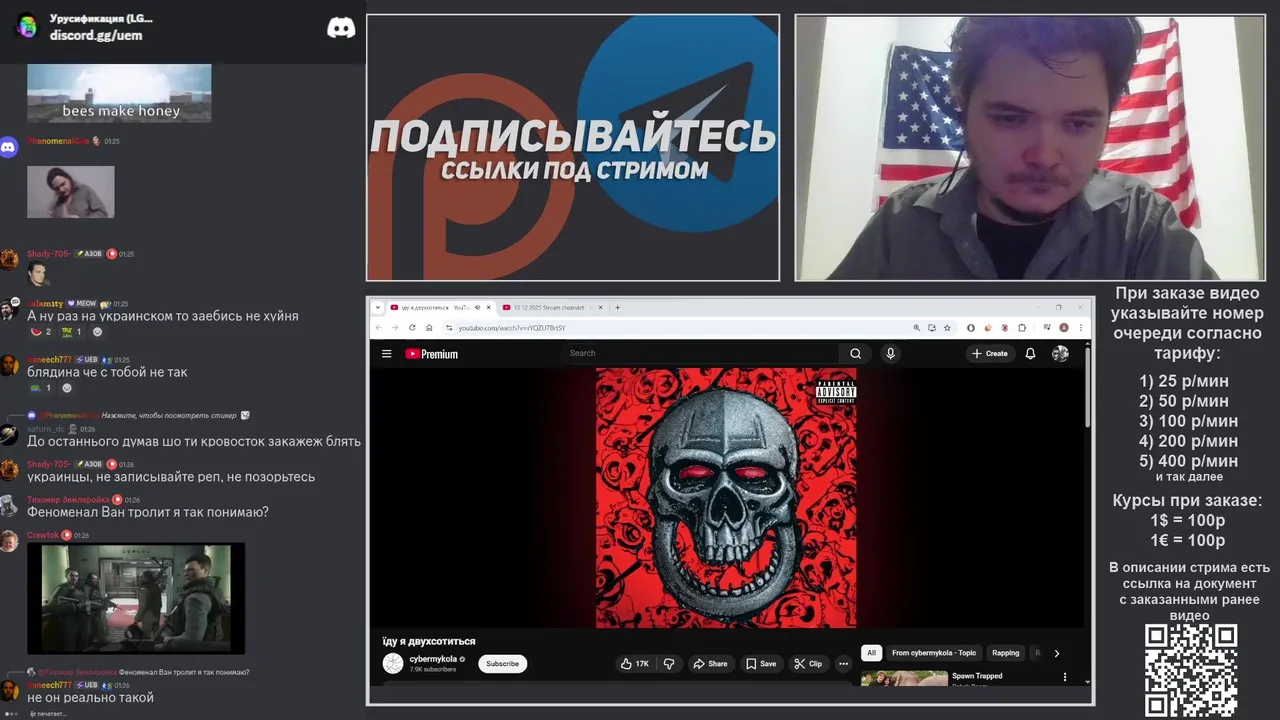The width and height of the screenshot is (1280, 720).
Task: Click the username Crewtok in chat
Action: pos(43,535)
